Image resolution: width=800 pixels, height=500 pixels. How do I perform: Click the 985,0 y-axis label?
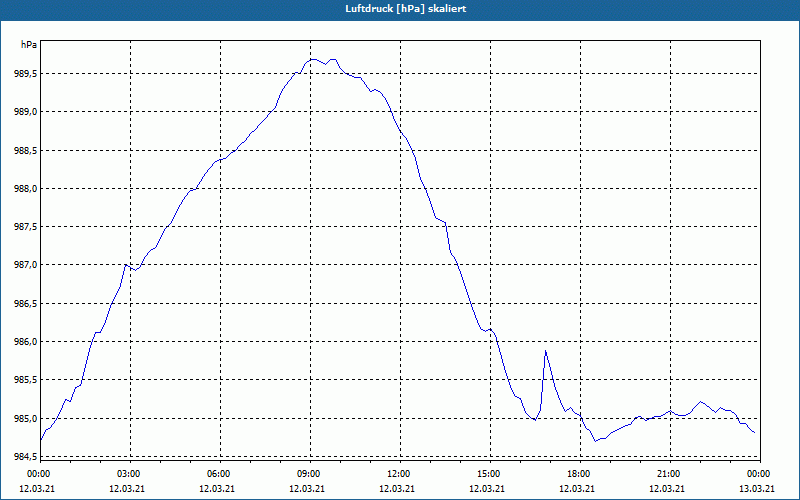pos(26,418)
